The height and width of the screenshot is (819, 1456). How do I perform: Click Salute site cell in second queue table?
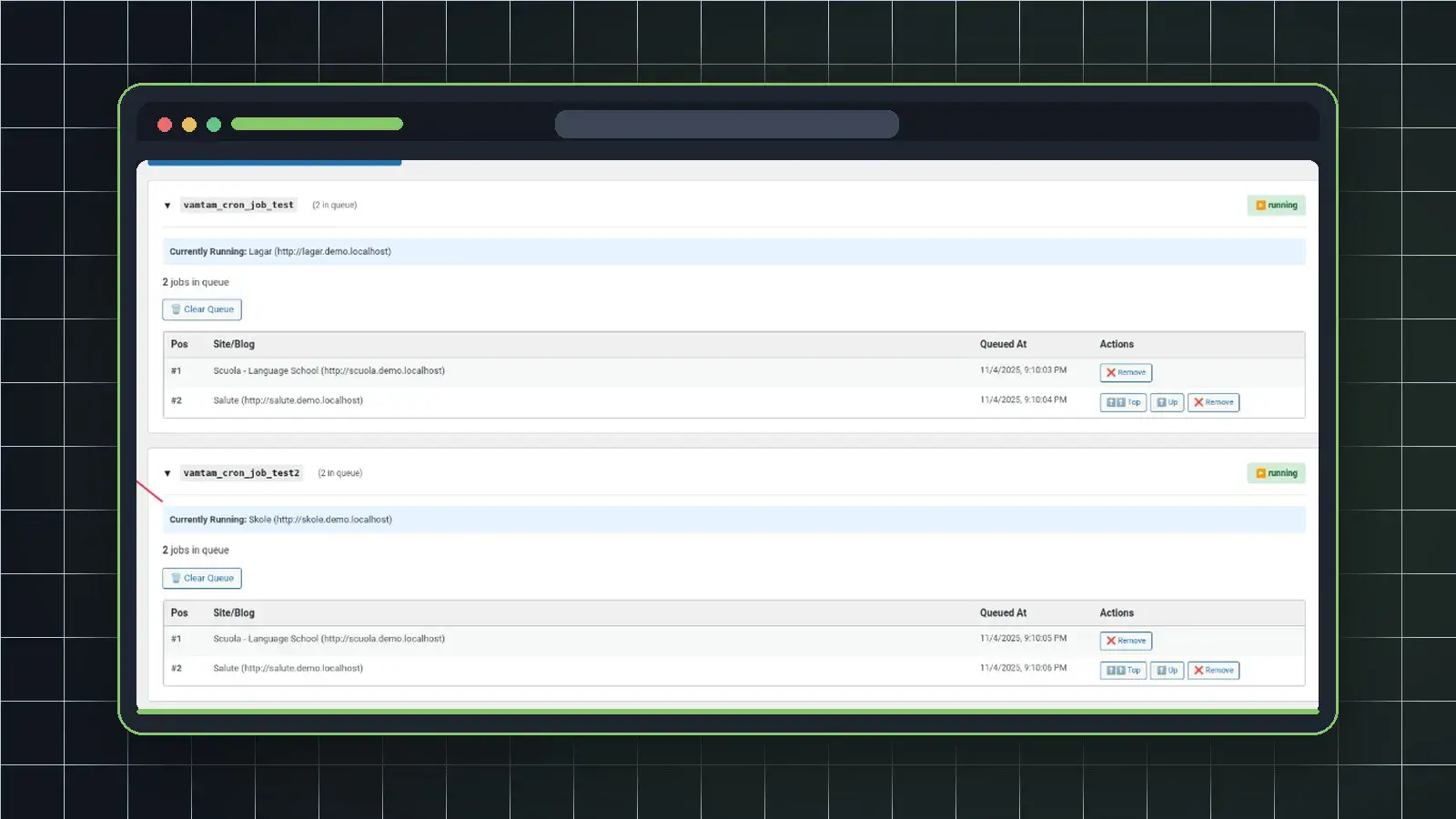288,669
